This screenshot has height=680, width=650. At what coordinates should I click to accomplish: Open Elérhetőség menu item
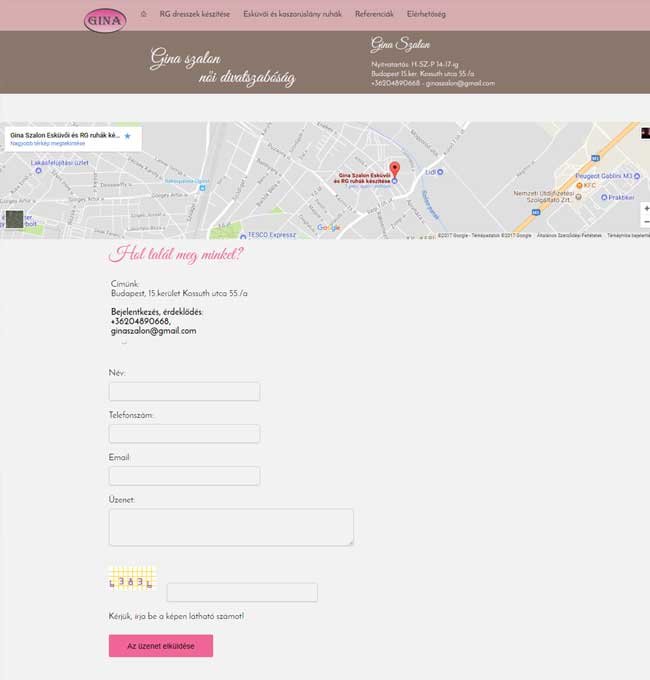426,14
